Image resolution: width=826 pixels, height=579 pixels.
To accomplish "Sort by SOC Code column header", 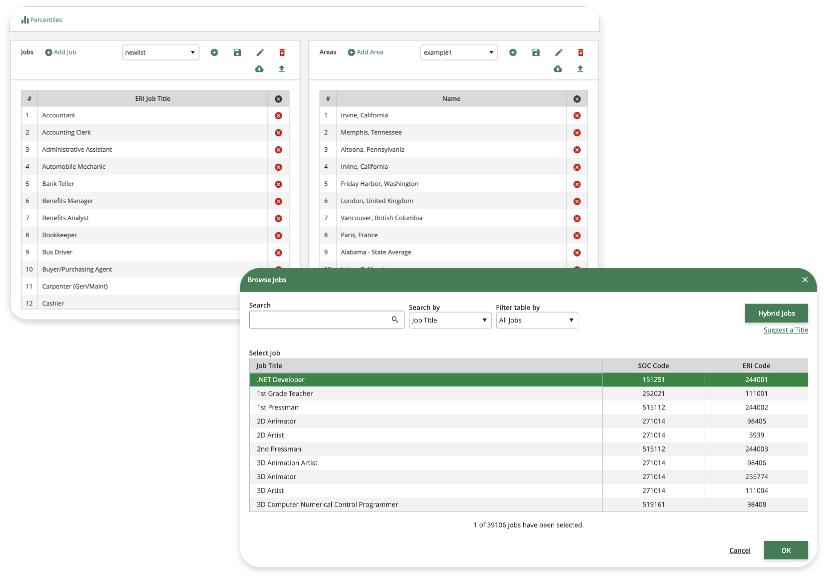I will (652, 366).
